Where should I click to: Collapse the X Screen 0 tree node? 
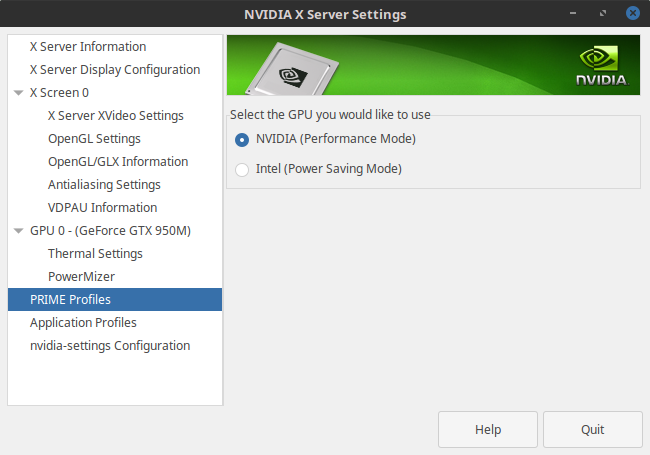tap(18, 93)
